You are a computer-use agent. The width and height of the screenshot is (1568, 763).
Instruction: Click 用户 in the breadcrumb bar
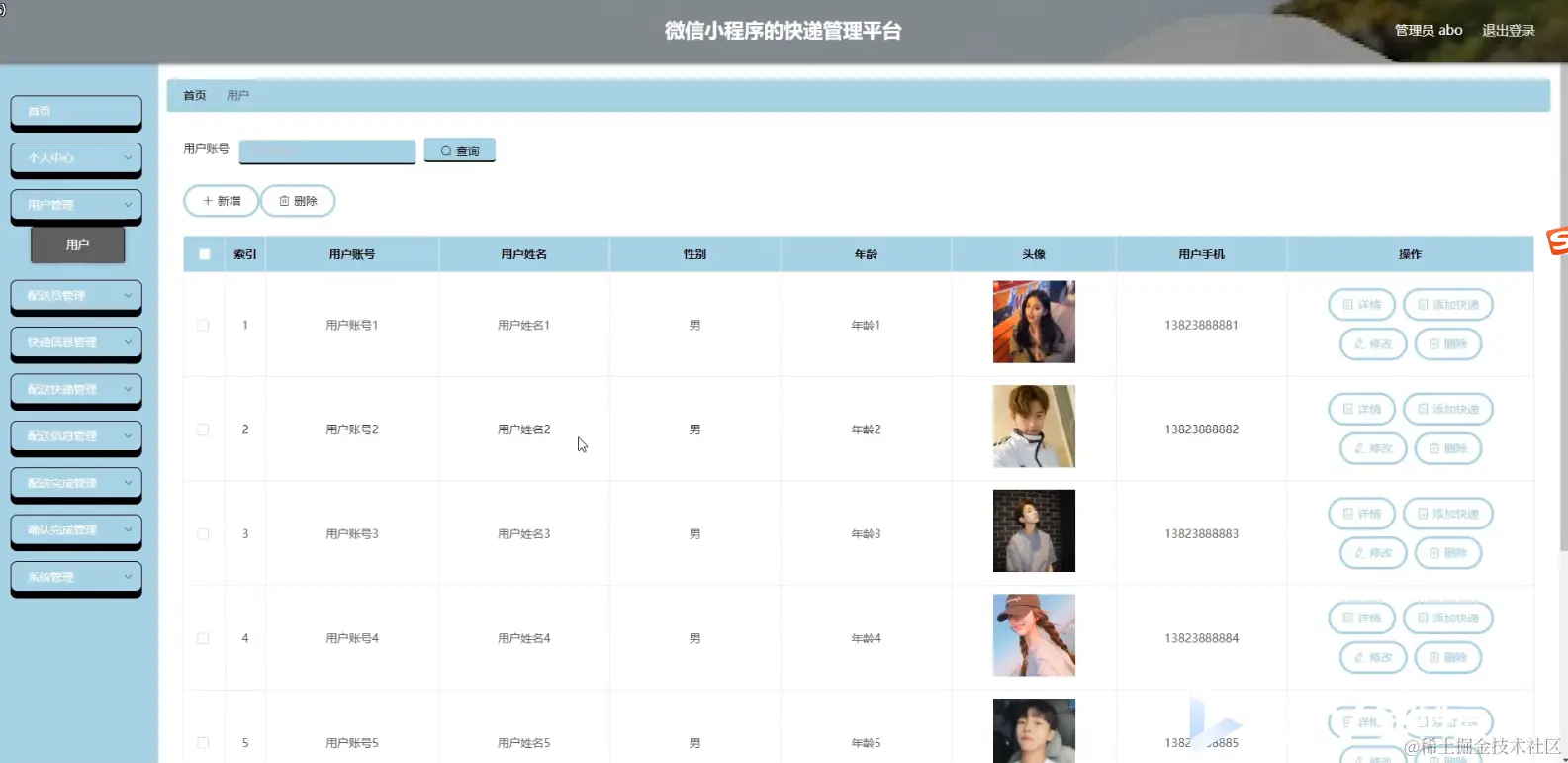pos(237,95)
